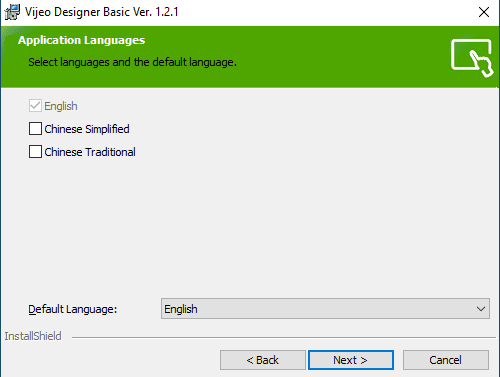Close the Vijeo Designer installer window
500x377 pixels.
coord(484,12)
